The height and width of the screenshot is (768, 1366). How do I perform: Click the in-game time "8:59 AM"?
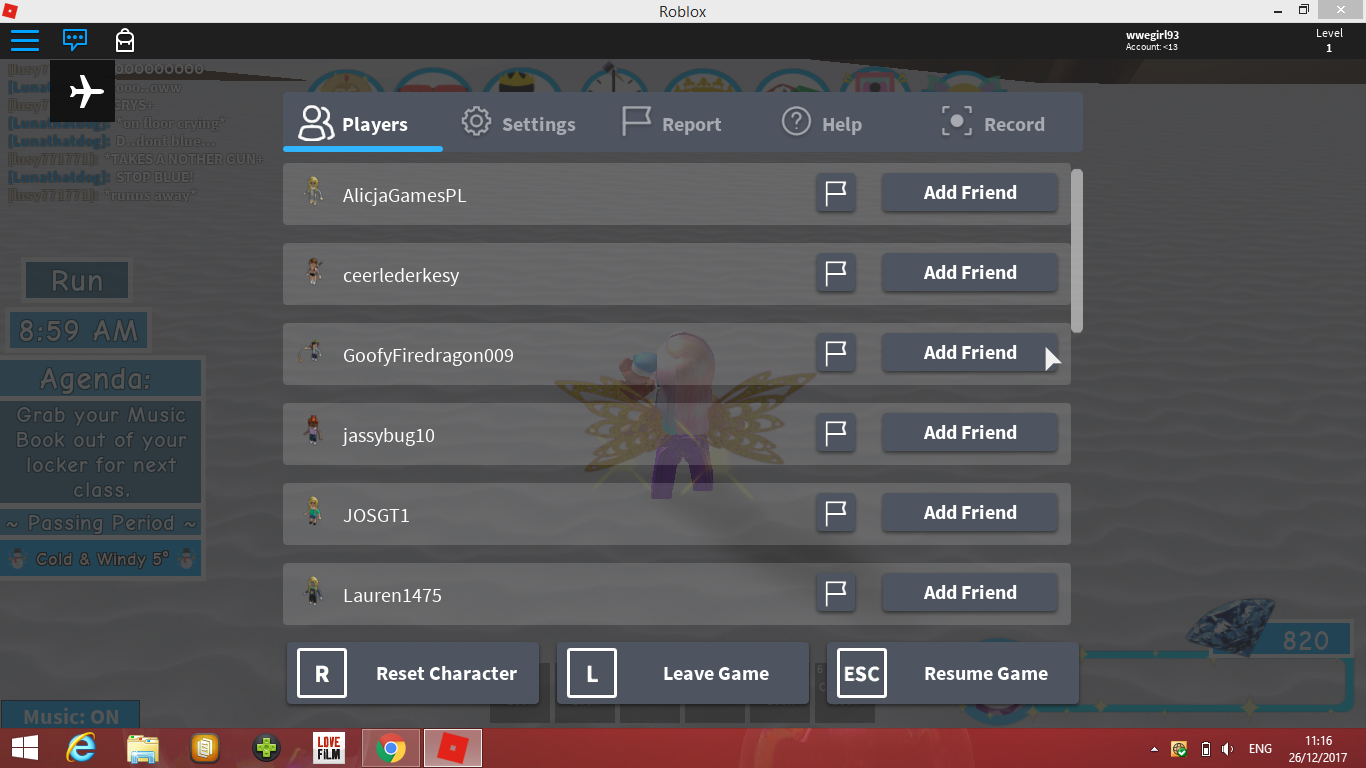(x=78, y=331)
